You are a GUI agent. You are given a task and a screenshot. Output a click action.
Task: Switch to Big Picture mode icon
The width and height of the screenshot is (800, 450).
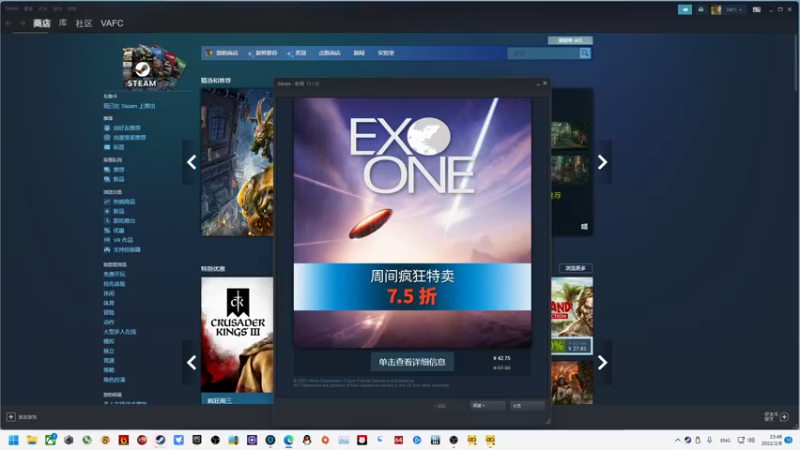click(757, 10)
